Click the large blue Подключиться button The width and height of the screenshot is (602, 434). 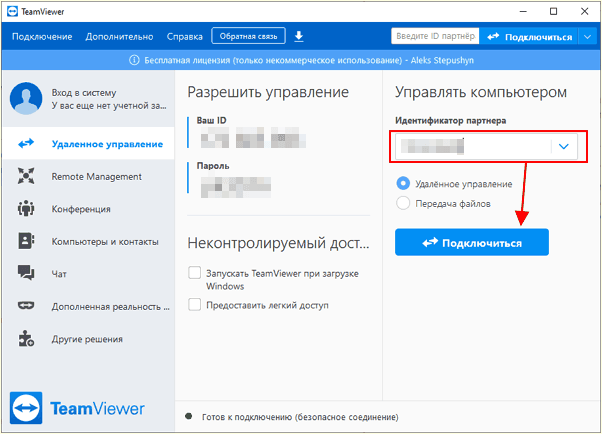click(472, 242)
